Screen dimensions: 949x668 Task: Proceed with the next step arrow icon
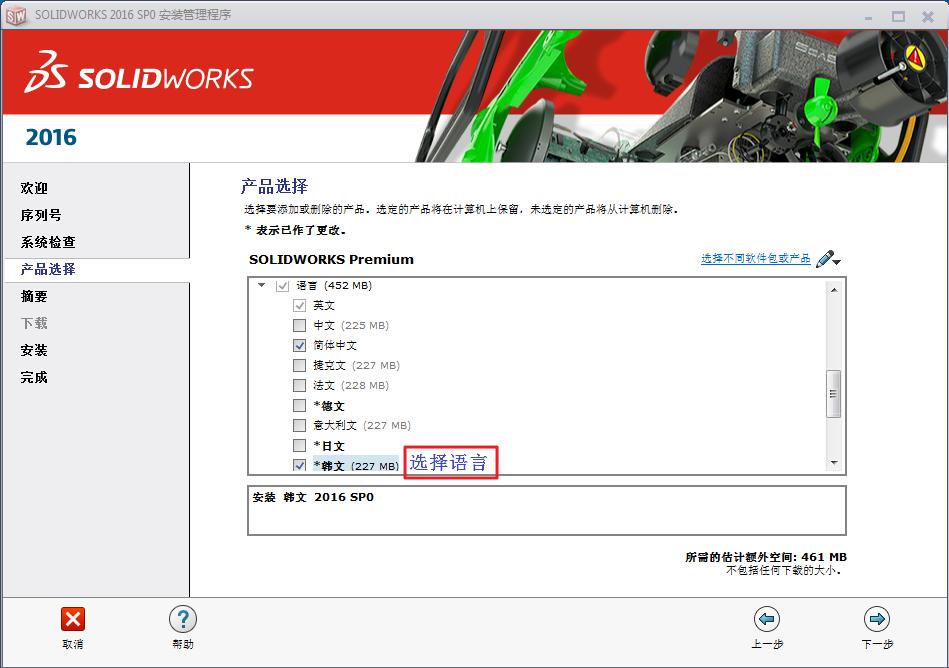[x=877, y=619]
